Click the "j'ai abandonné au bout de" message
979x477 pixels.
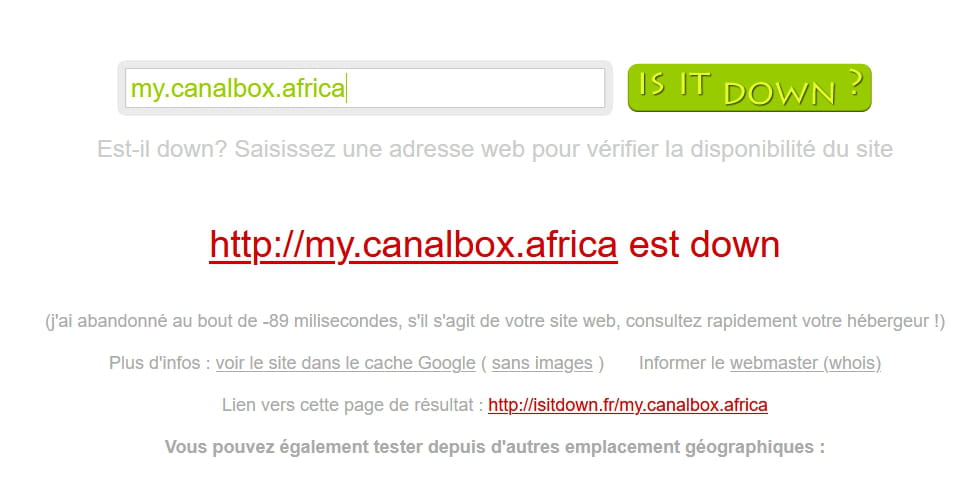point(152,322)
